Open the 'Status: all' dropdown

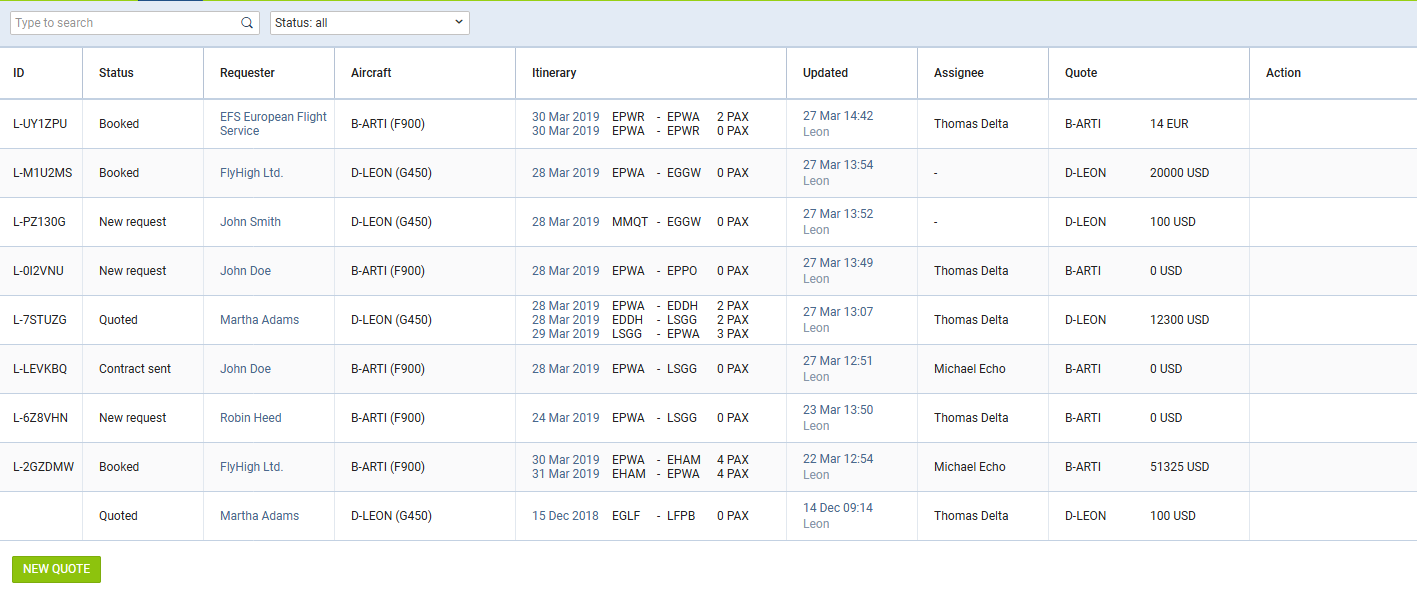pos(370,23)
